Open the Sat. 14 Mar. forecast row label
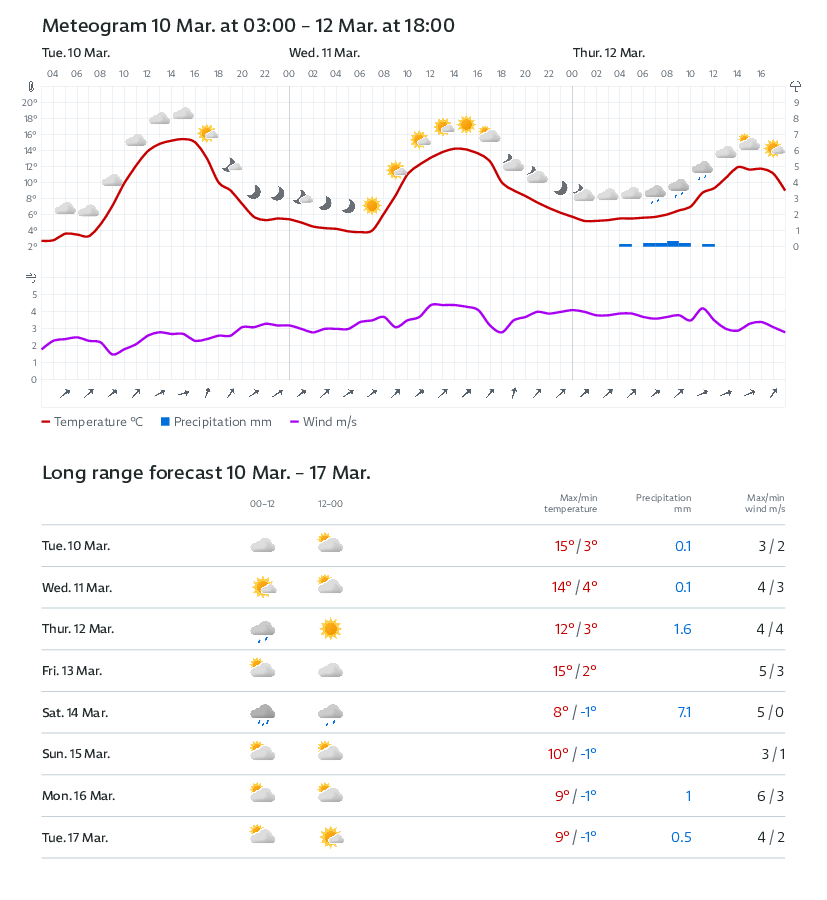 point(75,713)
